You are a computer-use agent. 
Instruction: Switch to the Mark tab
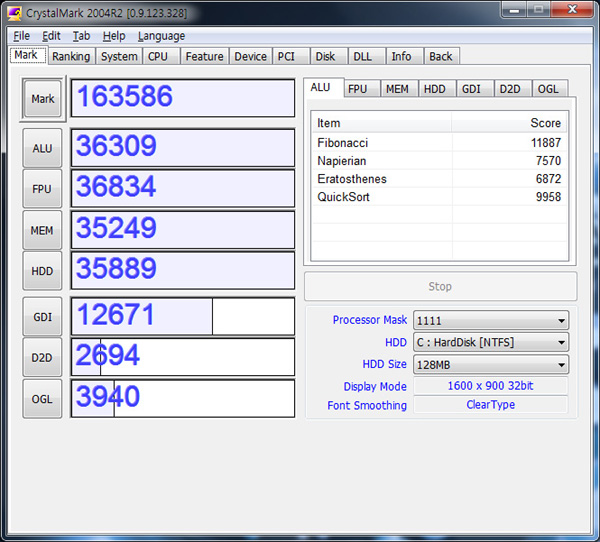(28, 55)
